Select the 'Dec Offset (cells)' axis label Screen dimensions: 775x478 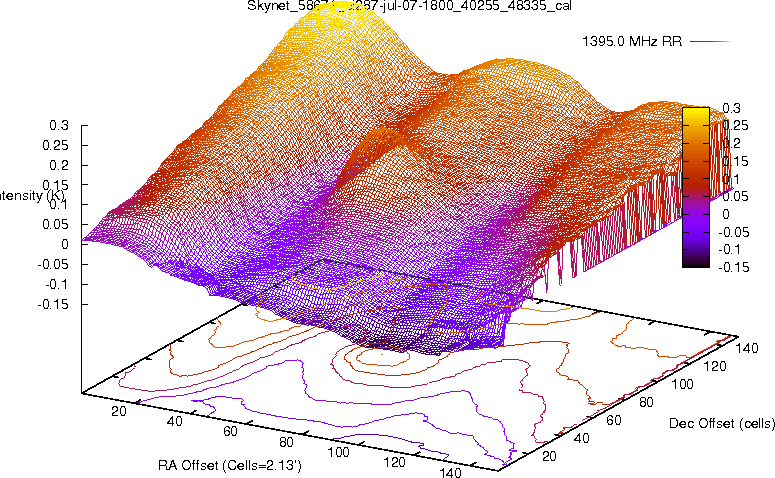[722, 423]
